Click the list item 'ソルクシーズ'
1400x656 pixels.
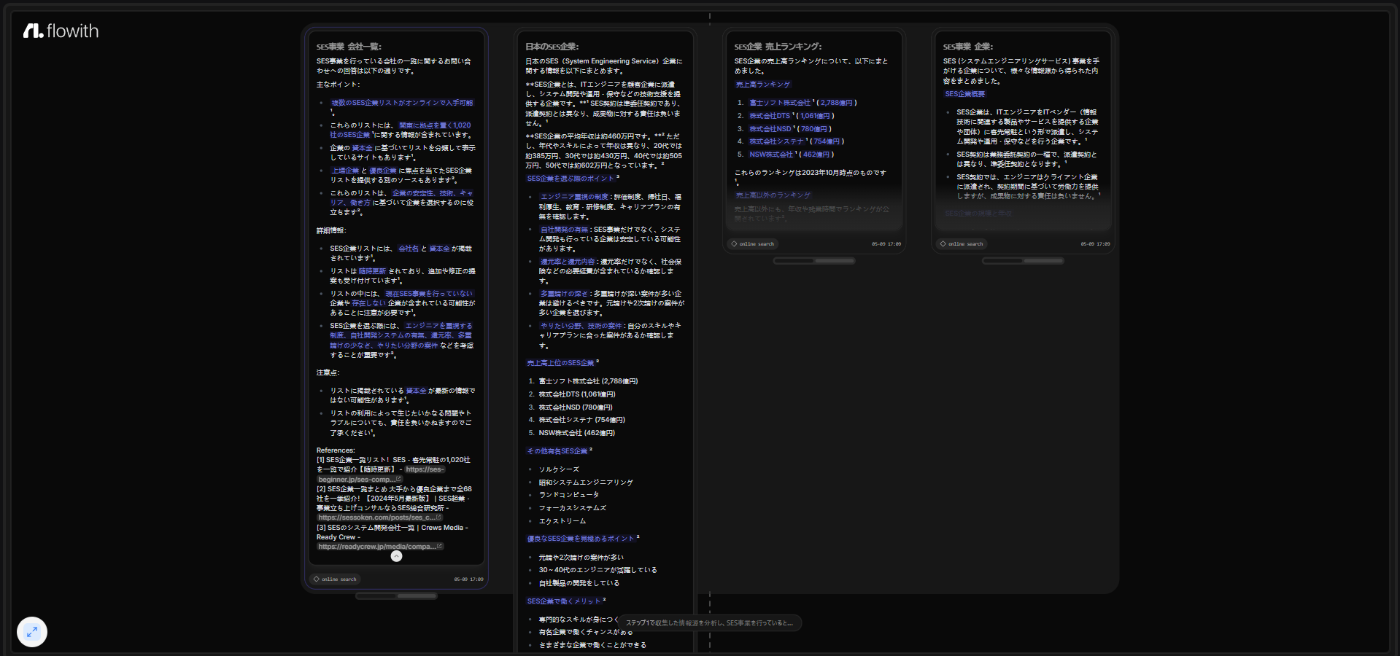click(x=559, y=469)
